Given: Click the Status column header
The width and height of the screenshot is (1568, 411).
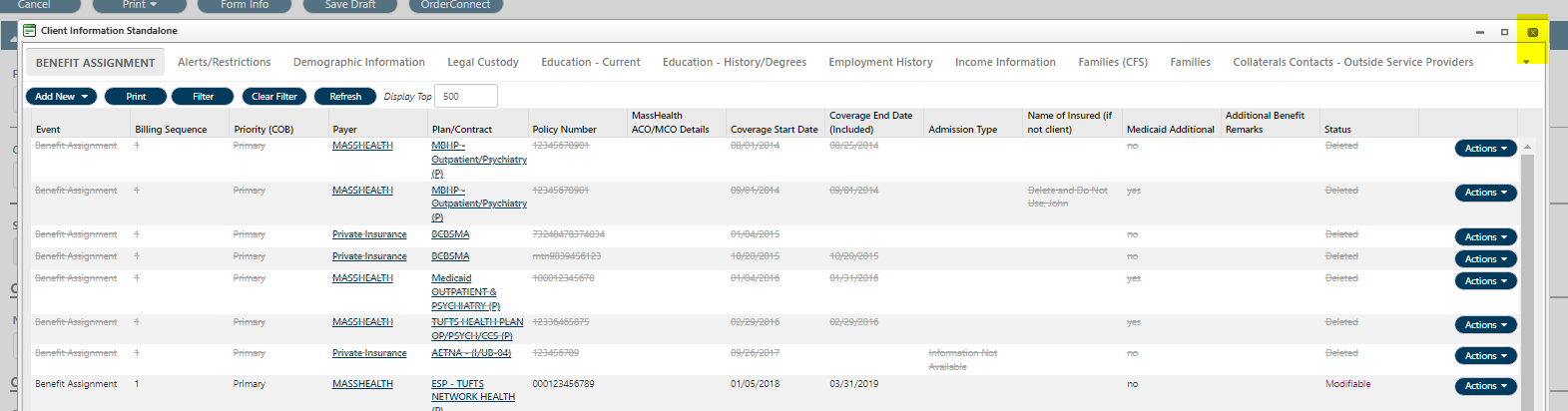Looking at the screenshot, I should (x=1337, y=130).
